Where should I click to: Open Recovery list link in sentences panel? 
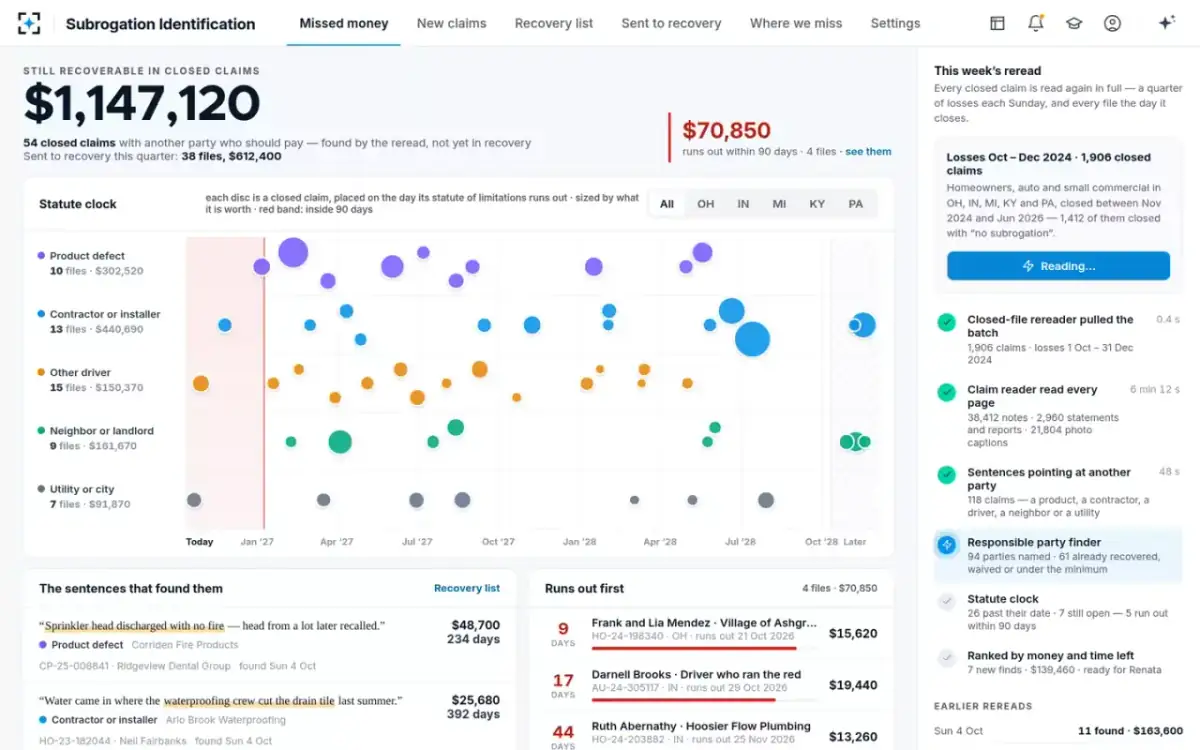point(467,588)
